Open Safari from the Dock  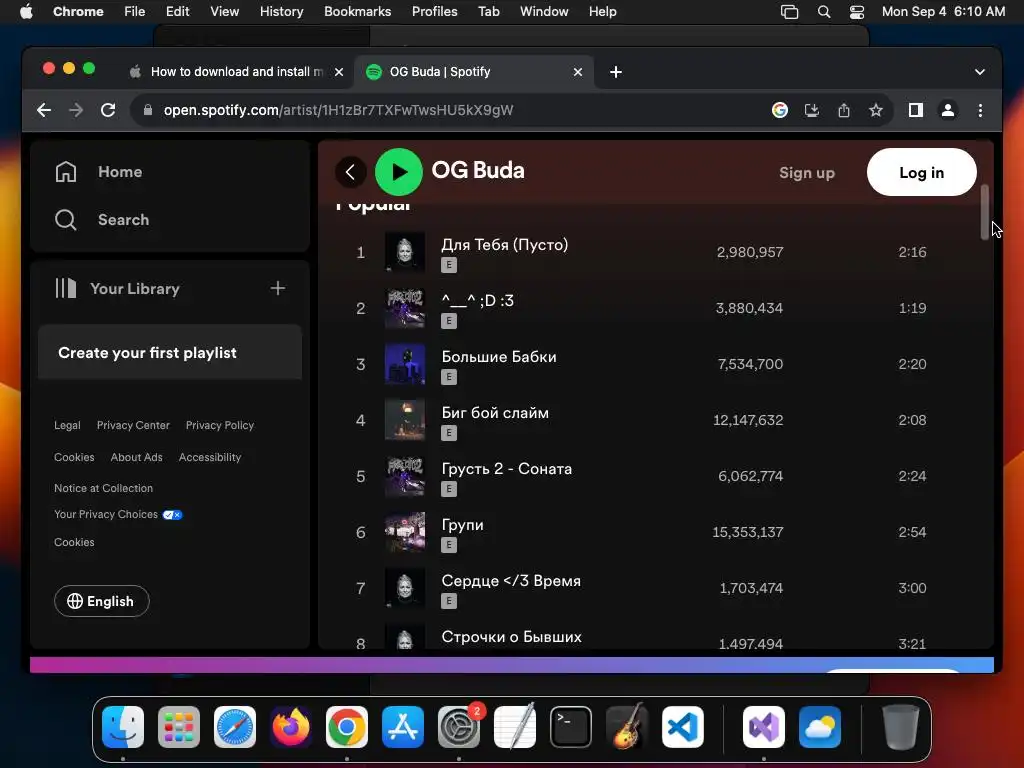click(x=235, y=727)
